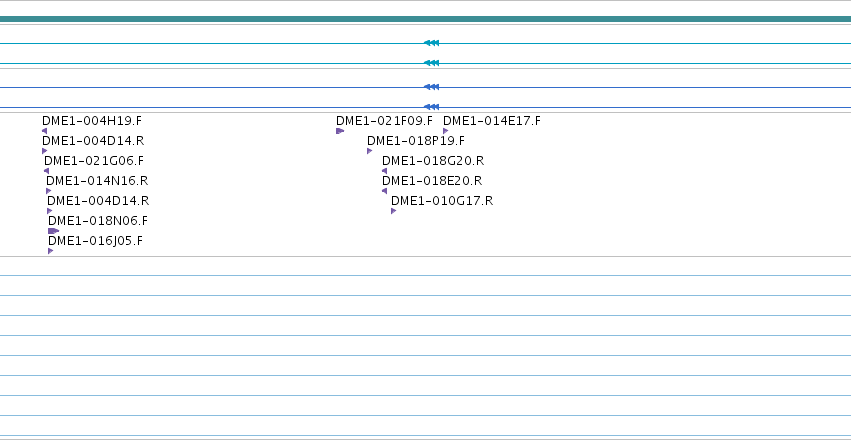Click the arrow glyph under DME1-014E17.F
851x440 pixels.
pos(446,131)
